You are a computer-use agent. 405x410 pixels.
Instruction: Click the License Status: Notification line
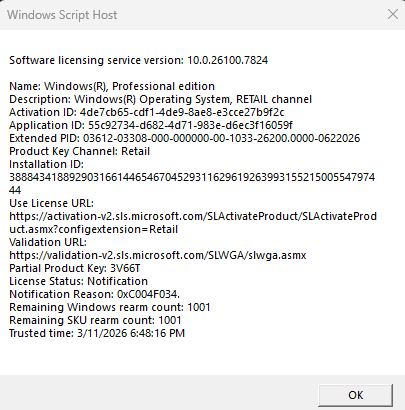(x=78, y=281)
